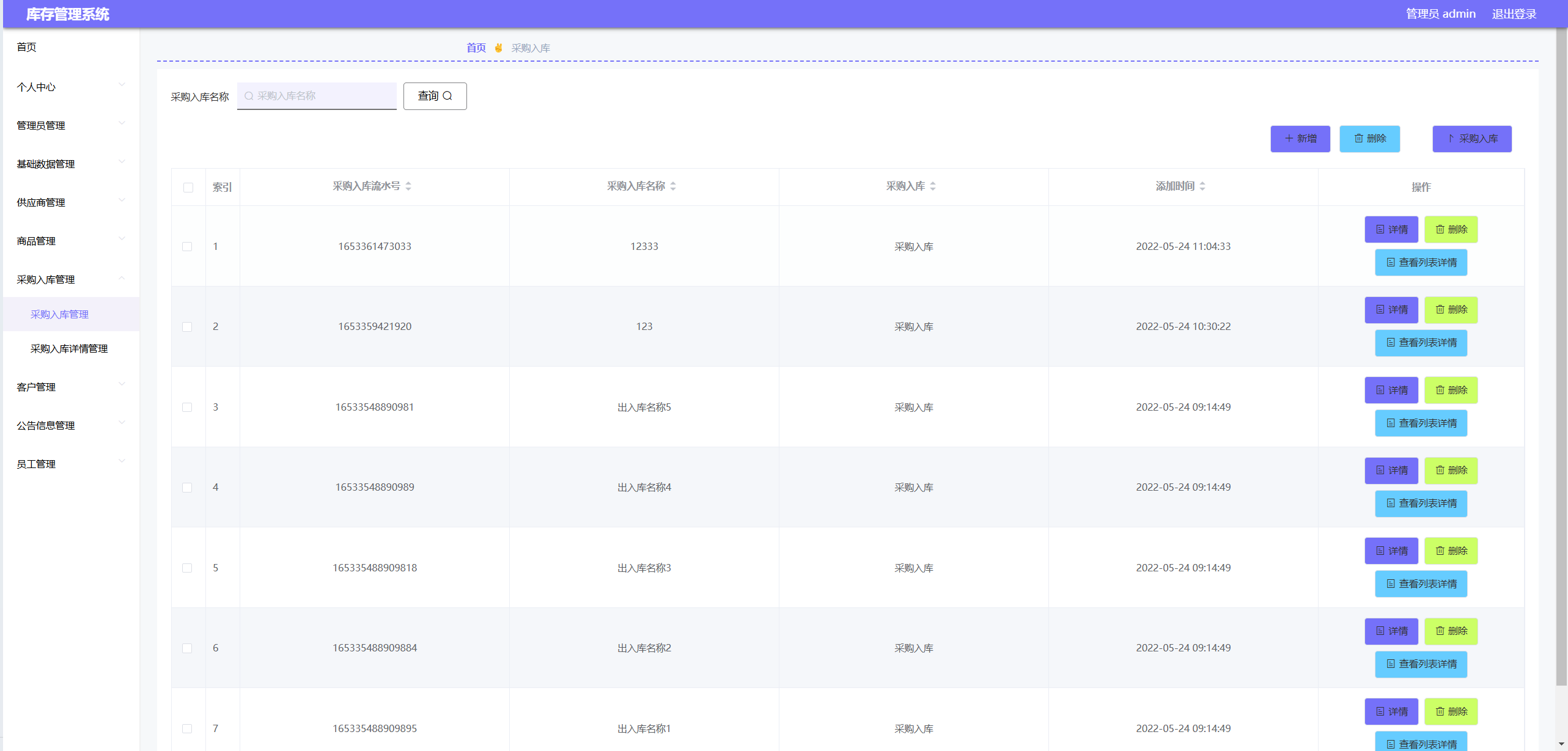Toggle the select-all header checkbox
Viewport: 1568px width, 751px height.
point(188,188)
